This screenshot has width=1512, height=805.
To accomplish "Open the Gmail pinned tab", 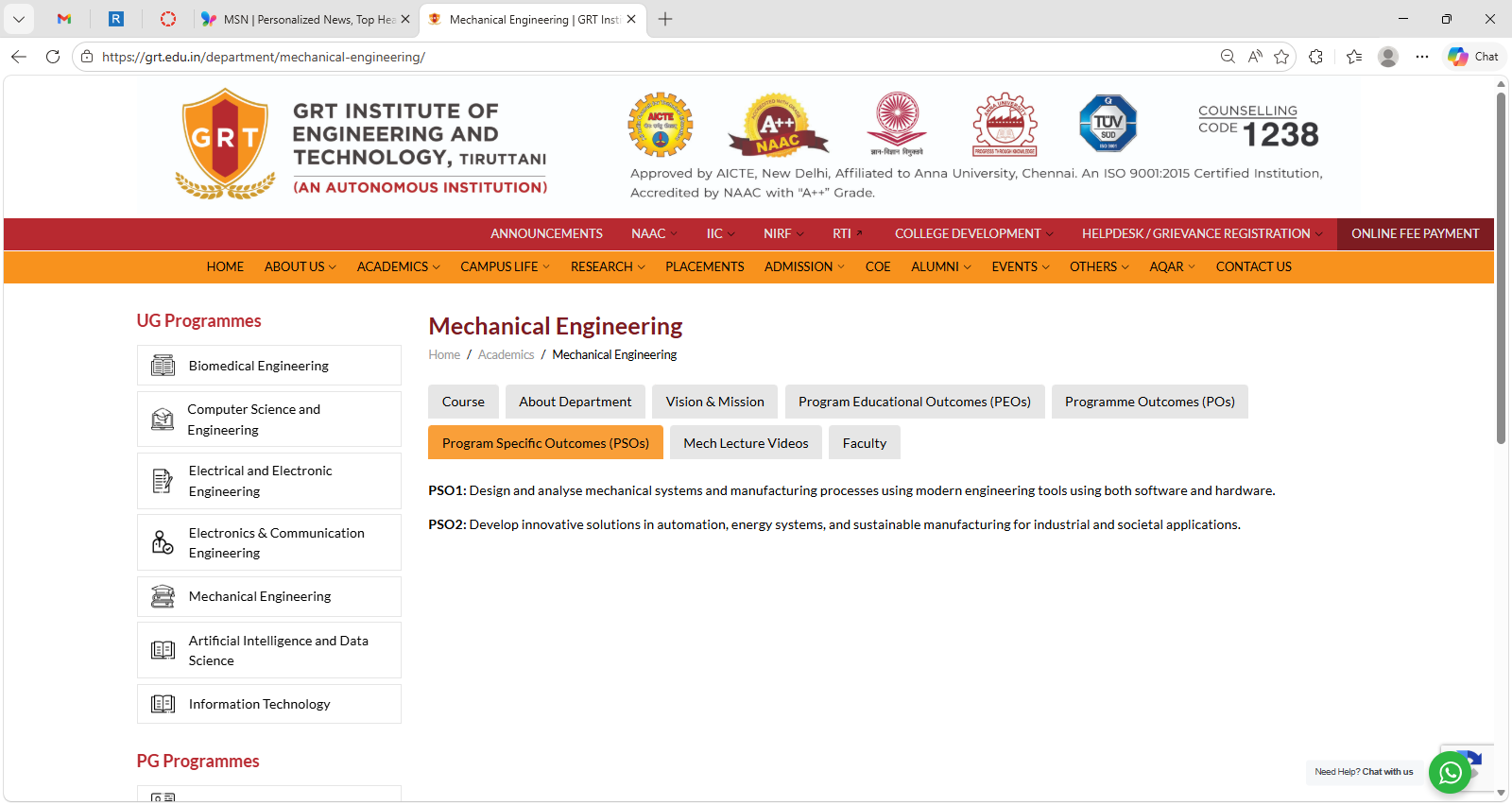I will pyautogui.click(x=64, y=19).
